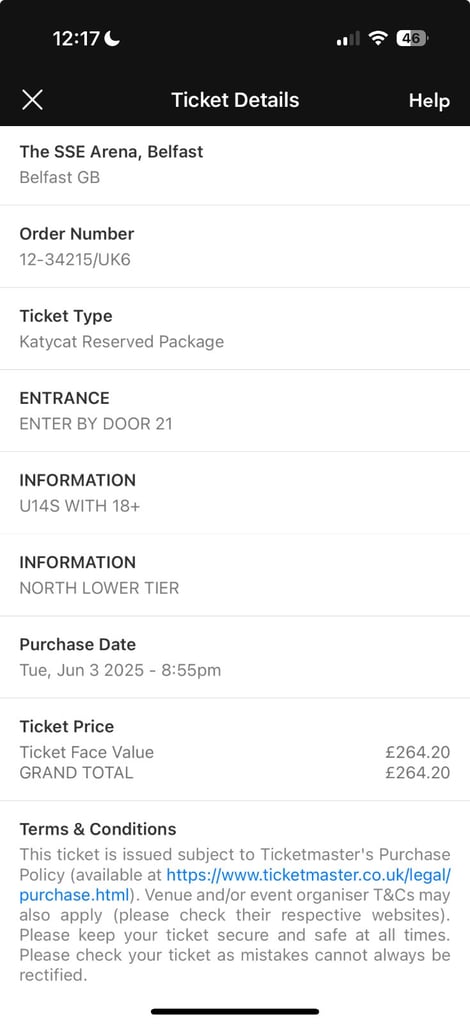Tap the Purchase Date row
The height and width of the screenshot is (1024, 470).
(x=235, y=658)
